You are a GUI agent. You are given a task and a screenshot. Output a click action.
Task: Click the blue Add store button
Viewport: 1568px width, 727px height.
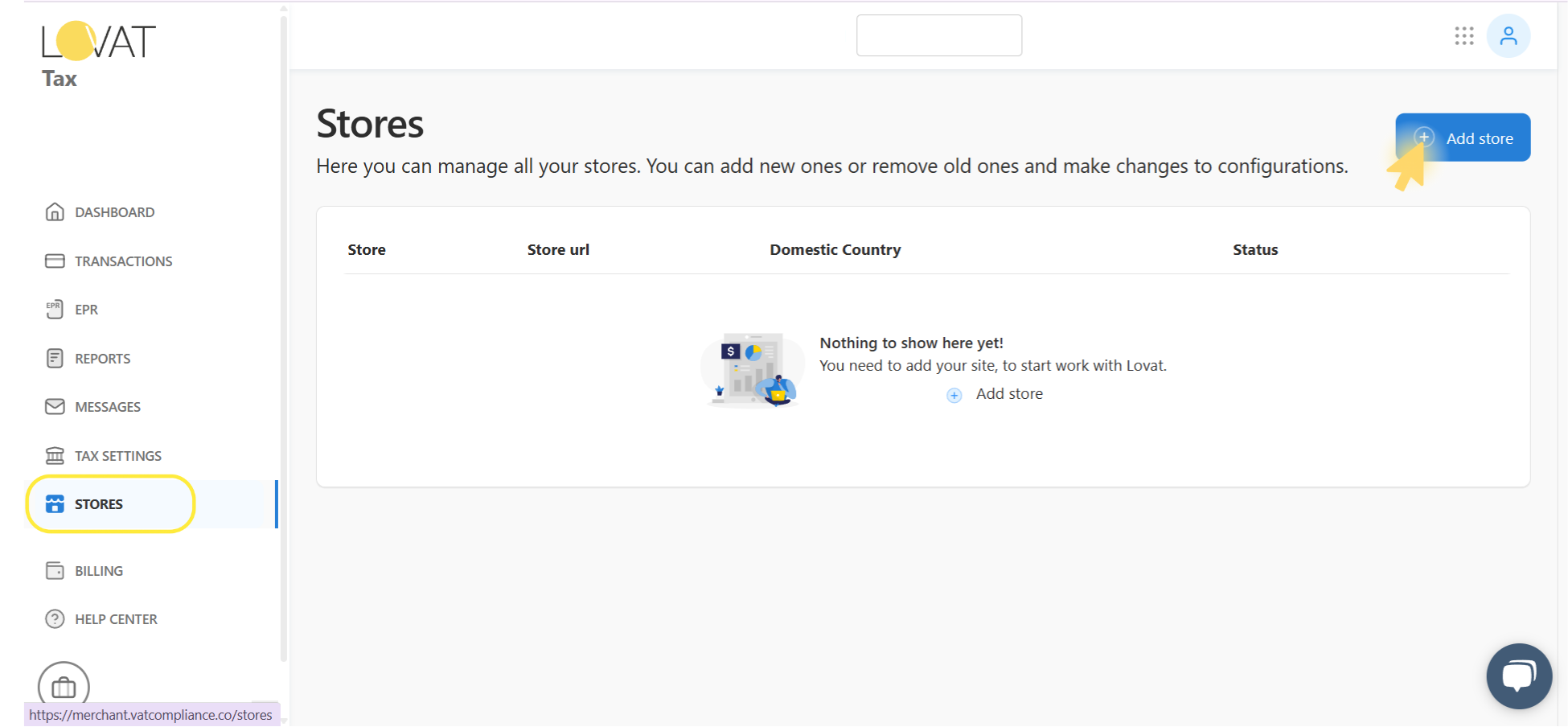[x=1463, y=138]
